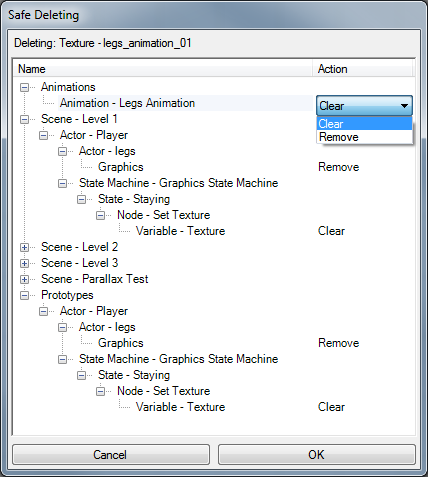Image resolution: width=428 pixels, height=477 pixels.
Task: Expand the Scene - Level 3 node
Action: coord(24,264)
